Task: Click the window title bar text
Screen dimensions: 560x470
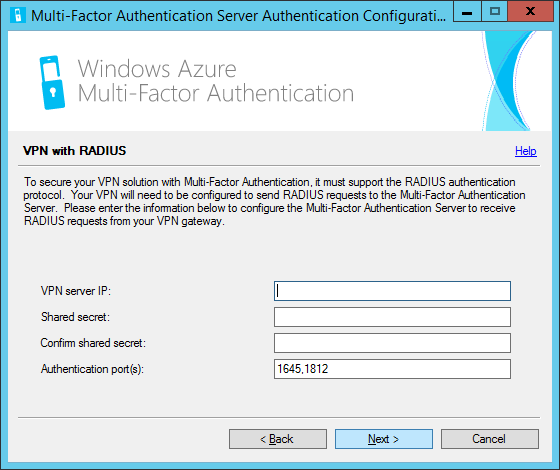Action: (238, 16)
